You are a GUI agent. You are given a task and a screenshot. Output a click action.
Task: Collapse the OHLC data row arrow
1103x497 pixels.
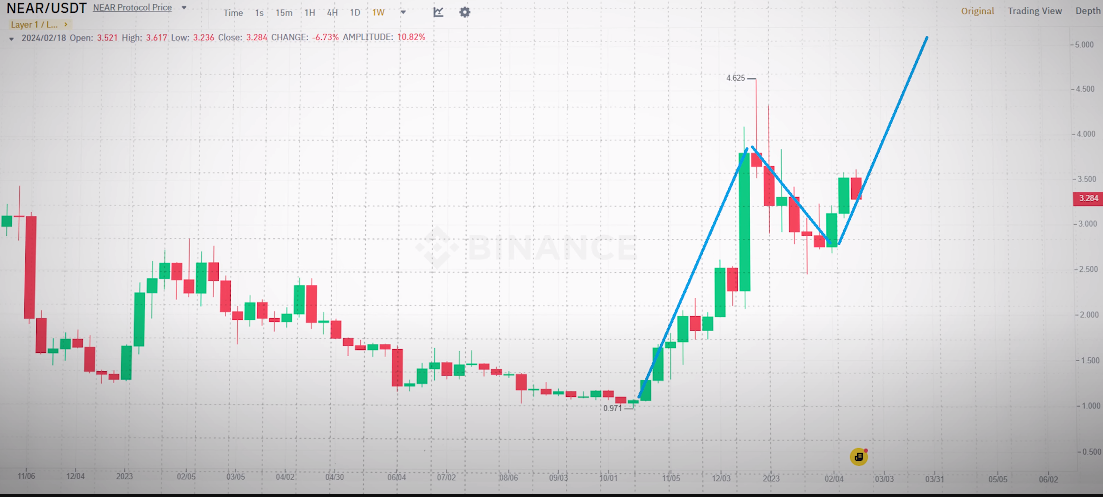pos(12,37)
